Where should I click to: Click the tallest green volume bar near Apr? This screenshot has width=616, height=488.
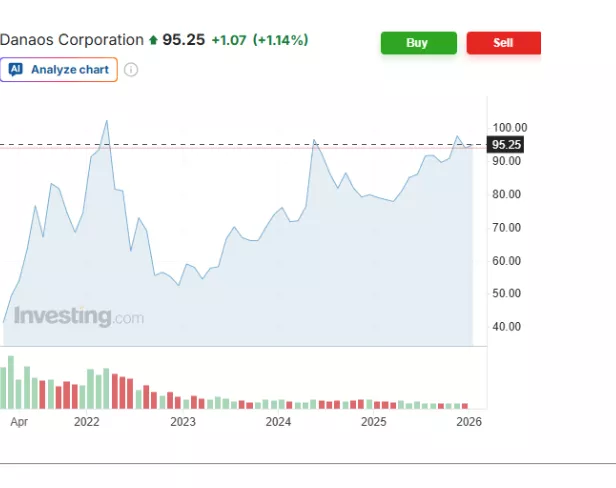coord(11,382)
